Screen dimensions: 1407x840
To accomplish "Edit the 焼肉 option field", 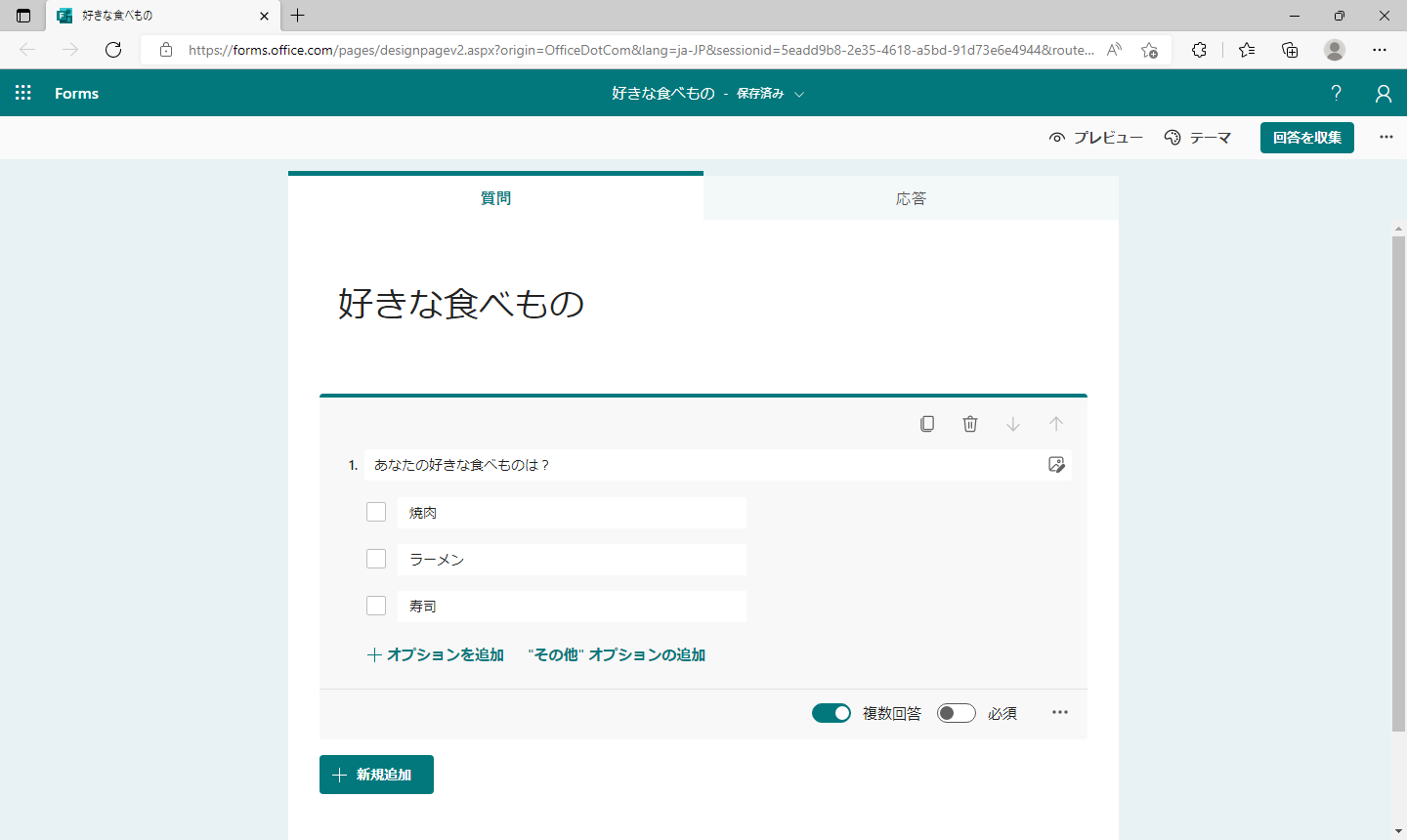I will point(572,513).
